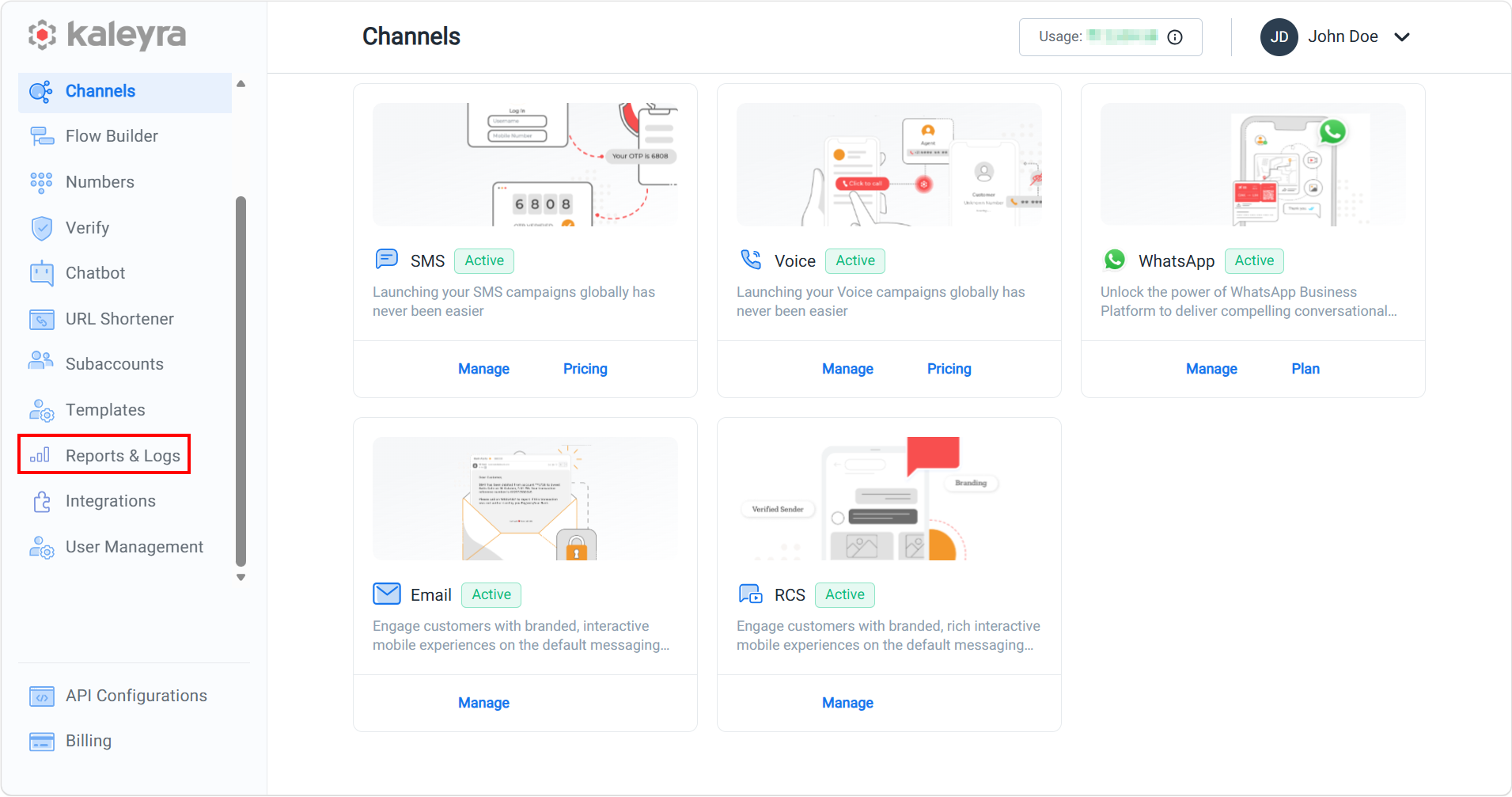1512x797 pixels.
Task: Click the Email envelope icon
Action: point(387,594)
